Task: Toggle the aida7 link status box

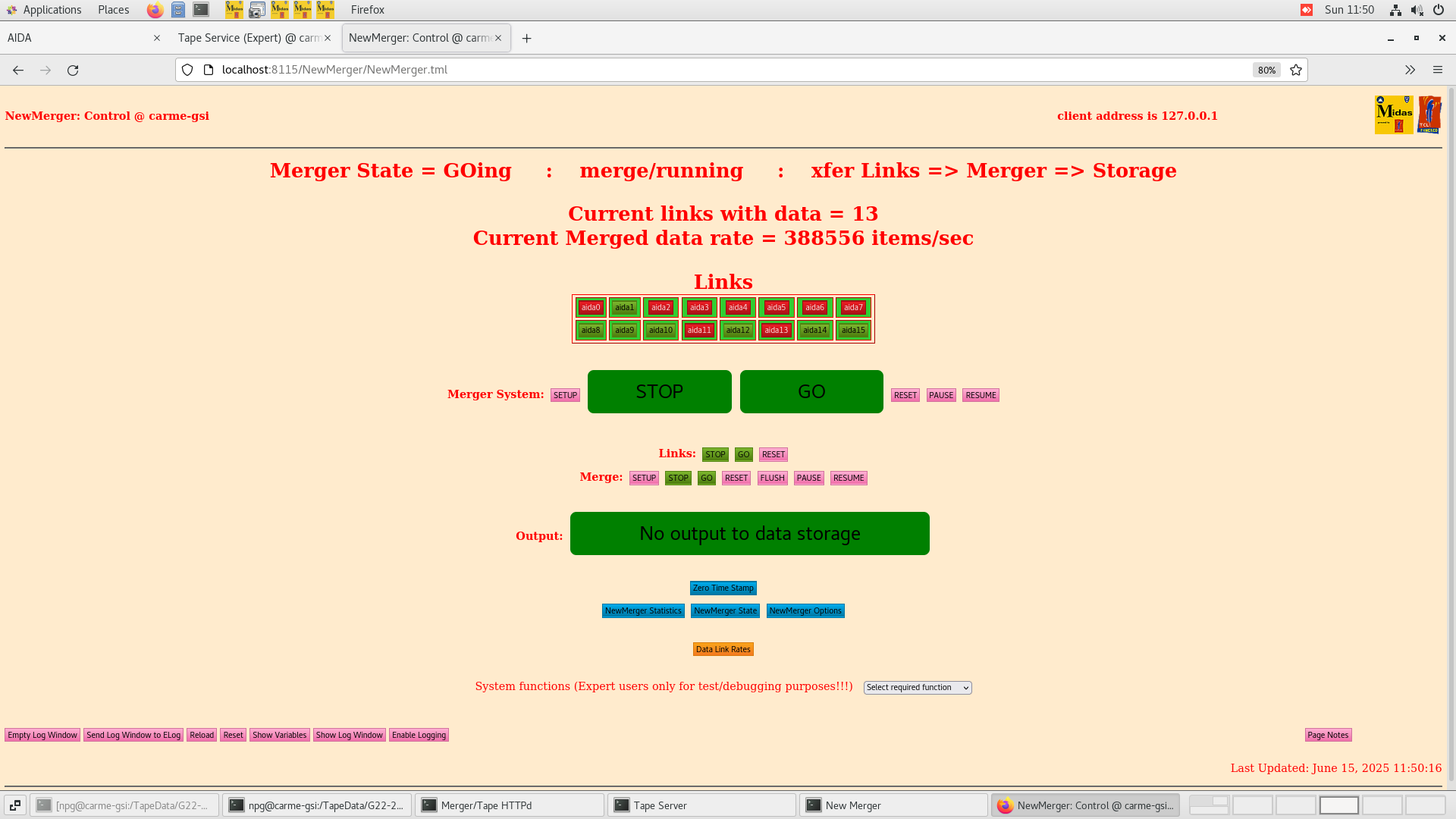Action: point(853,307)
